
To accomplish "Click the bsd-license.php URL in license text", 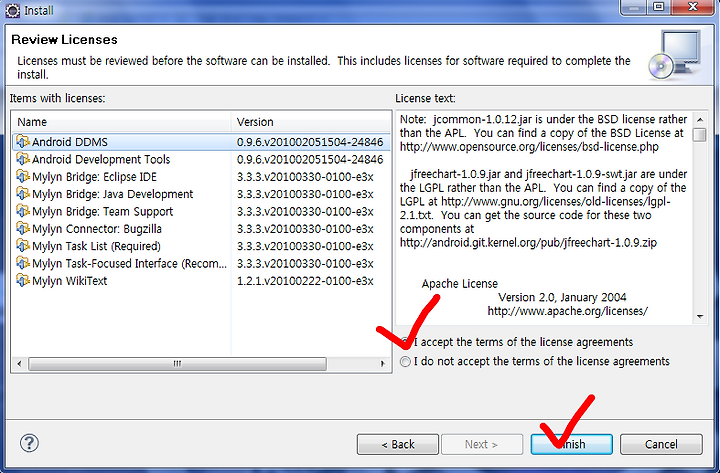I will coord(529,147).
